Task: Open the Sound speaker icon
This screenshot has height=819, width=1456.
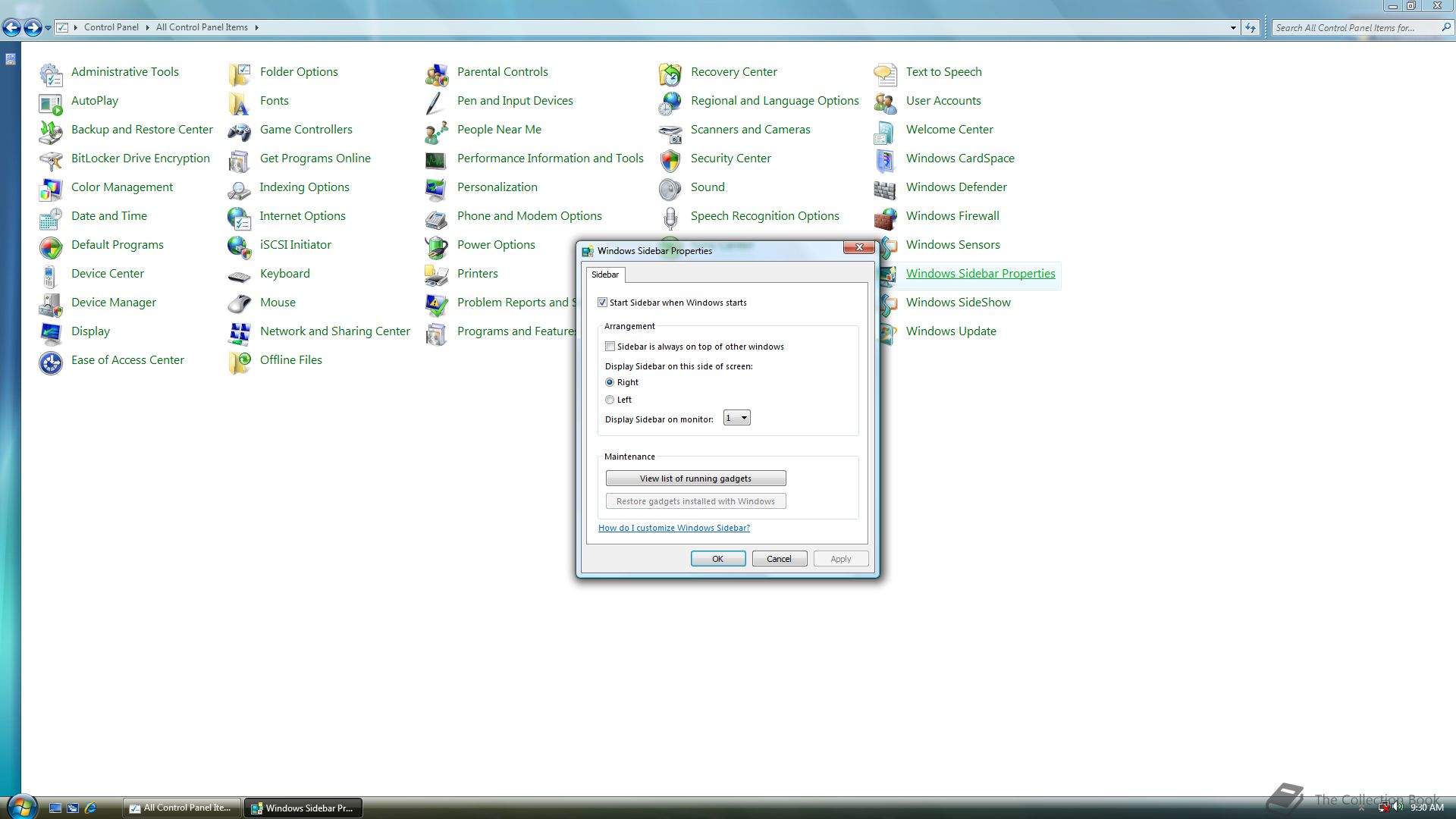Action: 670,190
